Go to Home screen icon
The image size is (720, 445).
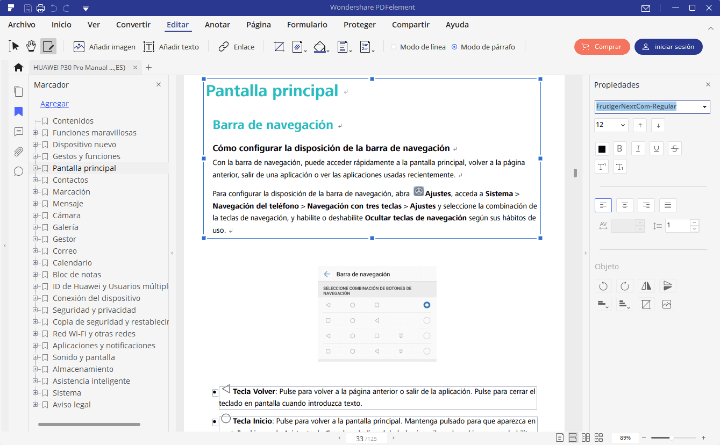click(x=18, y=68)
